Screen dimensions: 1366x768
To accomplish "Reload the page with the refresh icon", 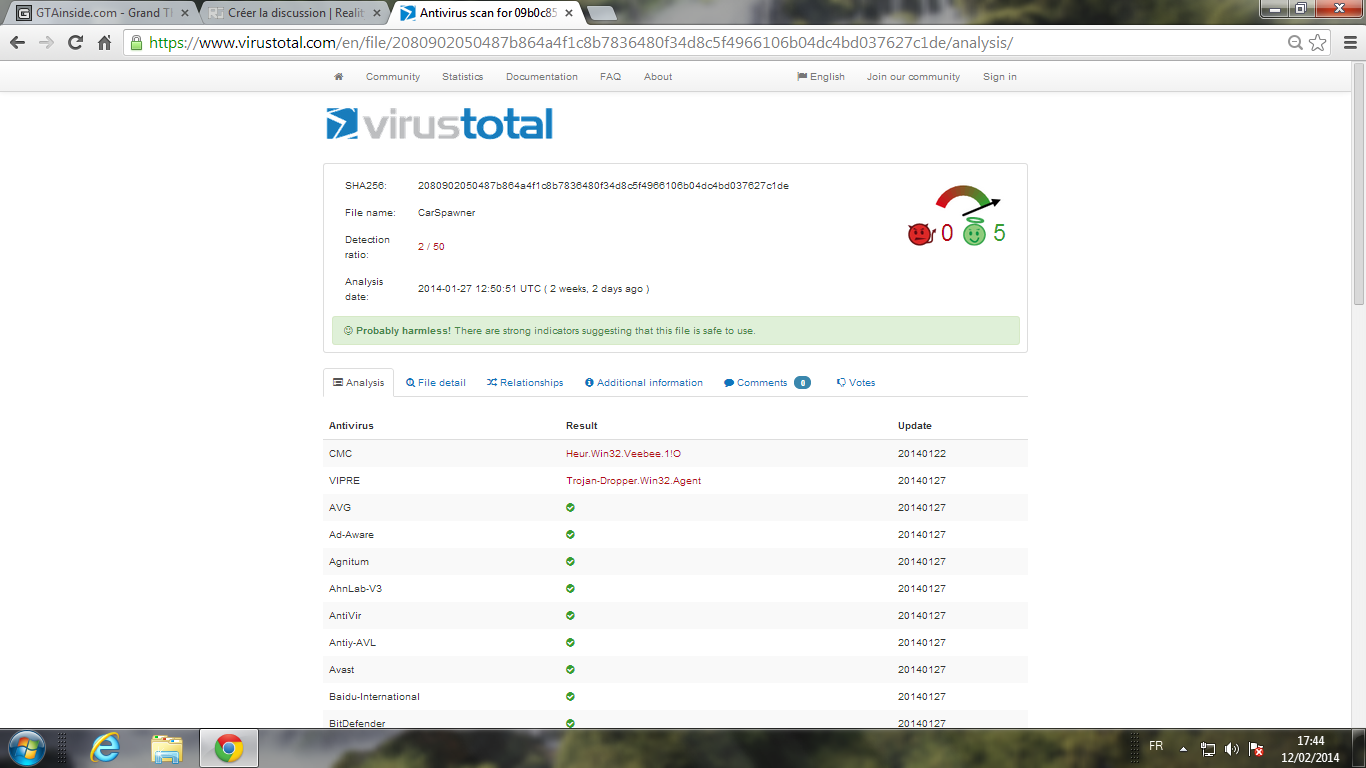I will pos(75,43).
